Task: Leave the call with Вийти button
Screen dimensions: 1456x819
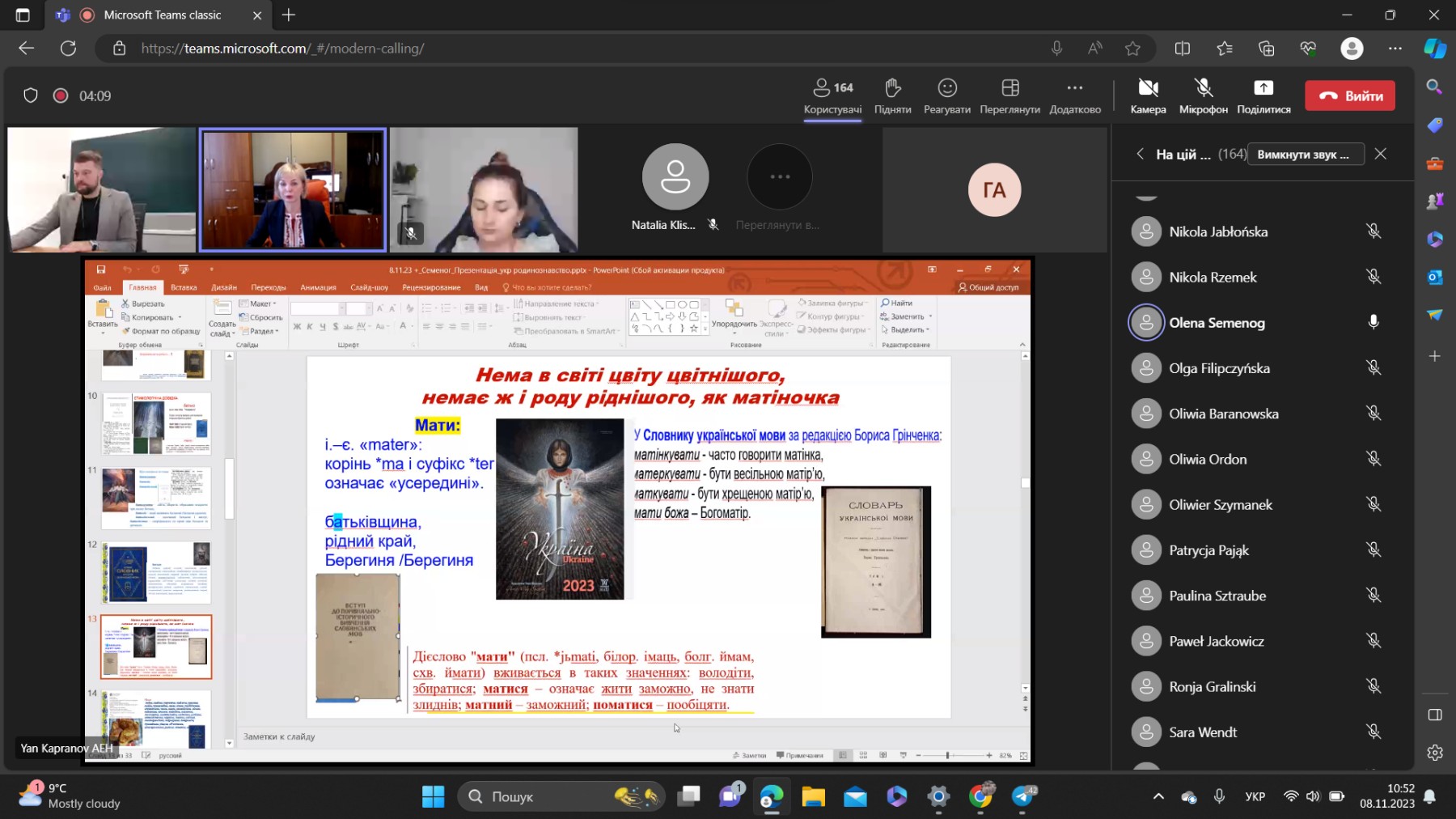Action: coord(1349,95)
